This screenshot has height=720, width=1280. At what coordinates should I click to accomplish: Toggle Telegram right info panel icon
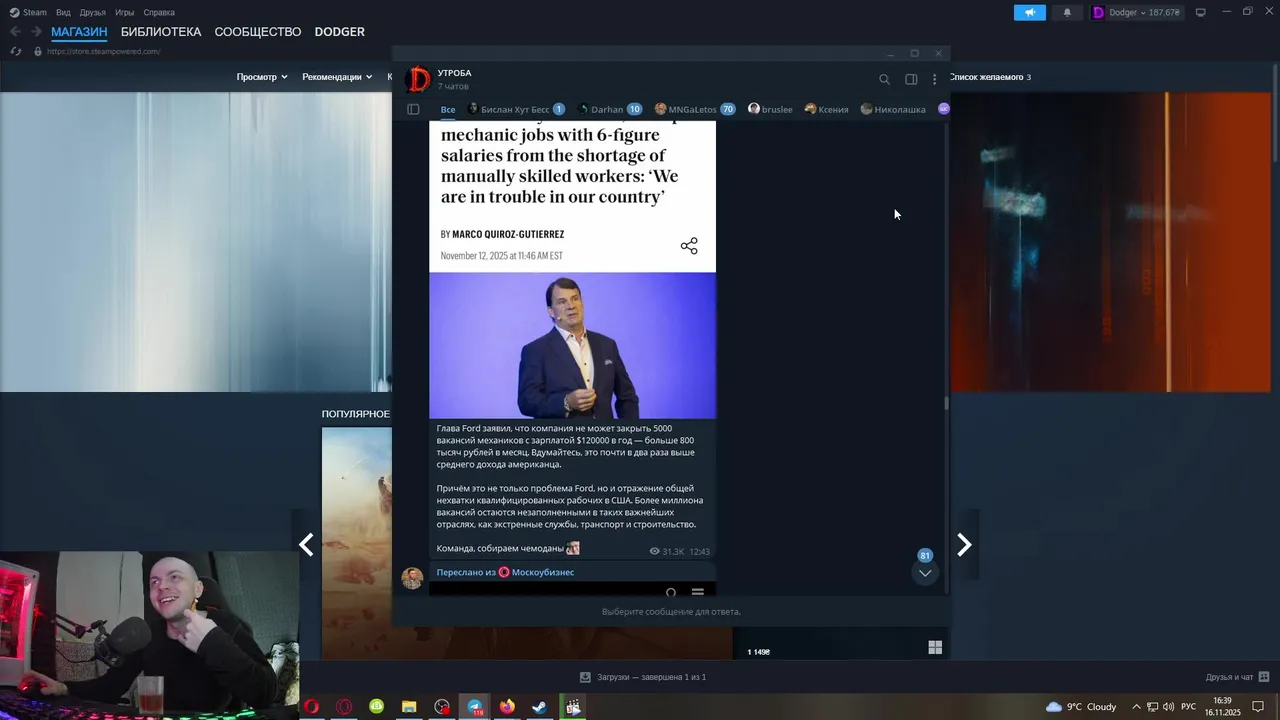(x=911, y=79)
